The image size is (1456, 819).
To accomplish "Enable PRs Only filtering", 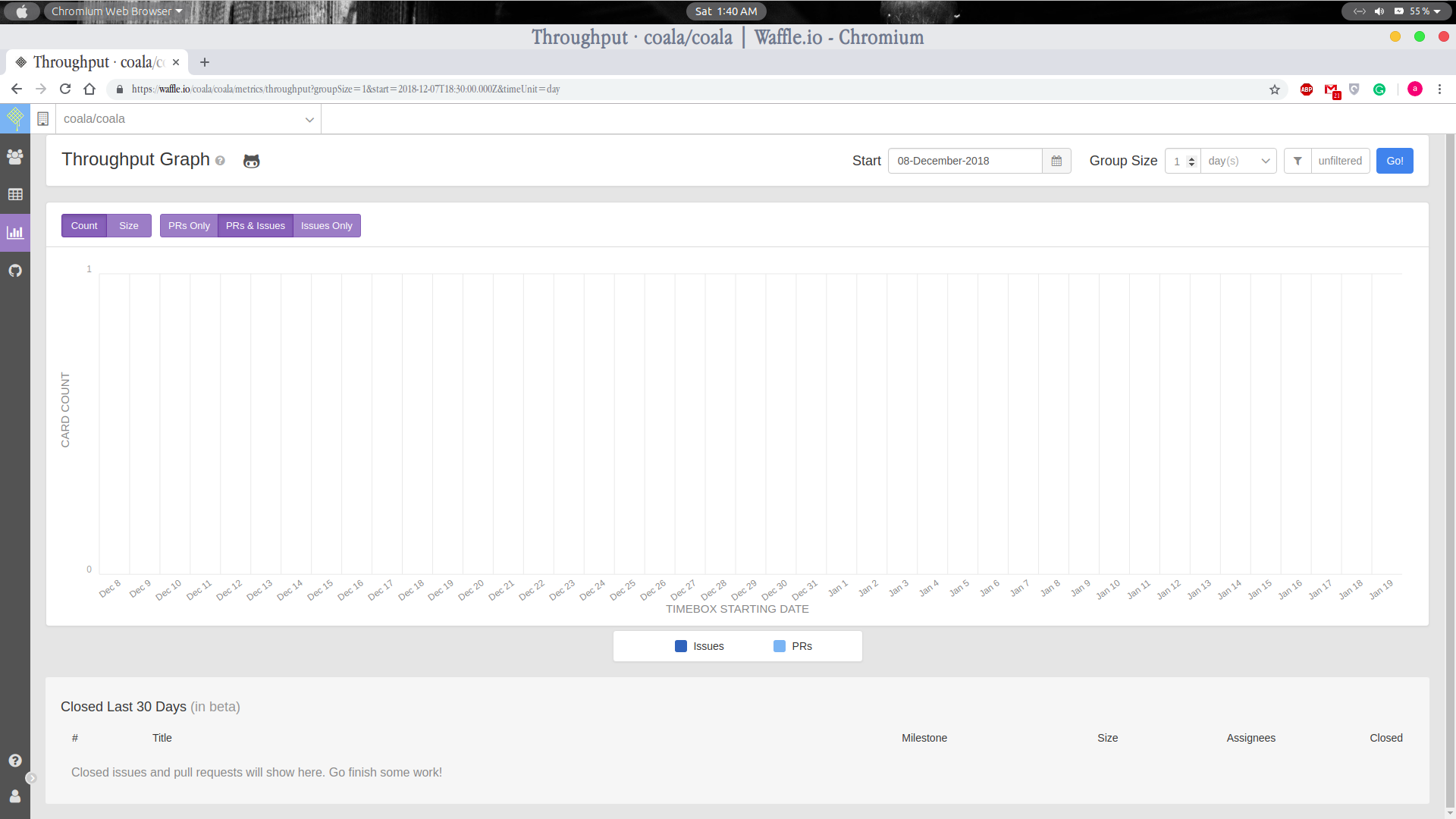I will tap(188, 225).
